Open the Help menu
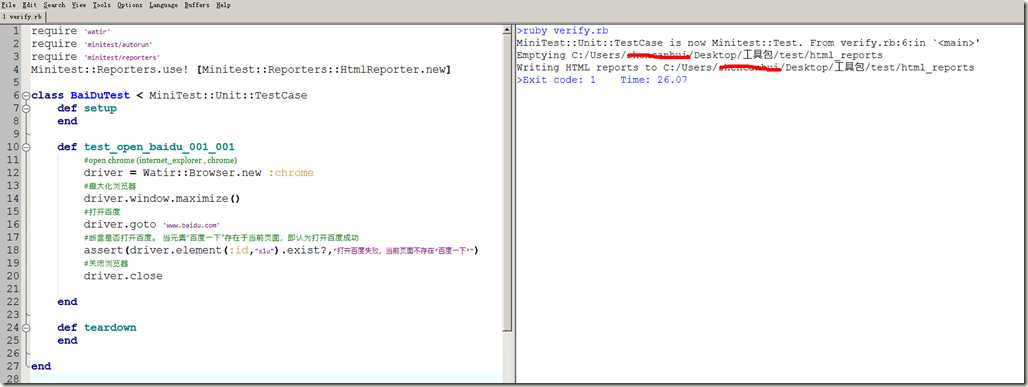1028x387 pixels. coord(224,5)
